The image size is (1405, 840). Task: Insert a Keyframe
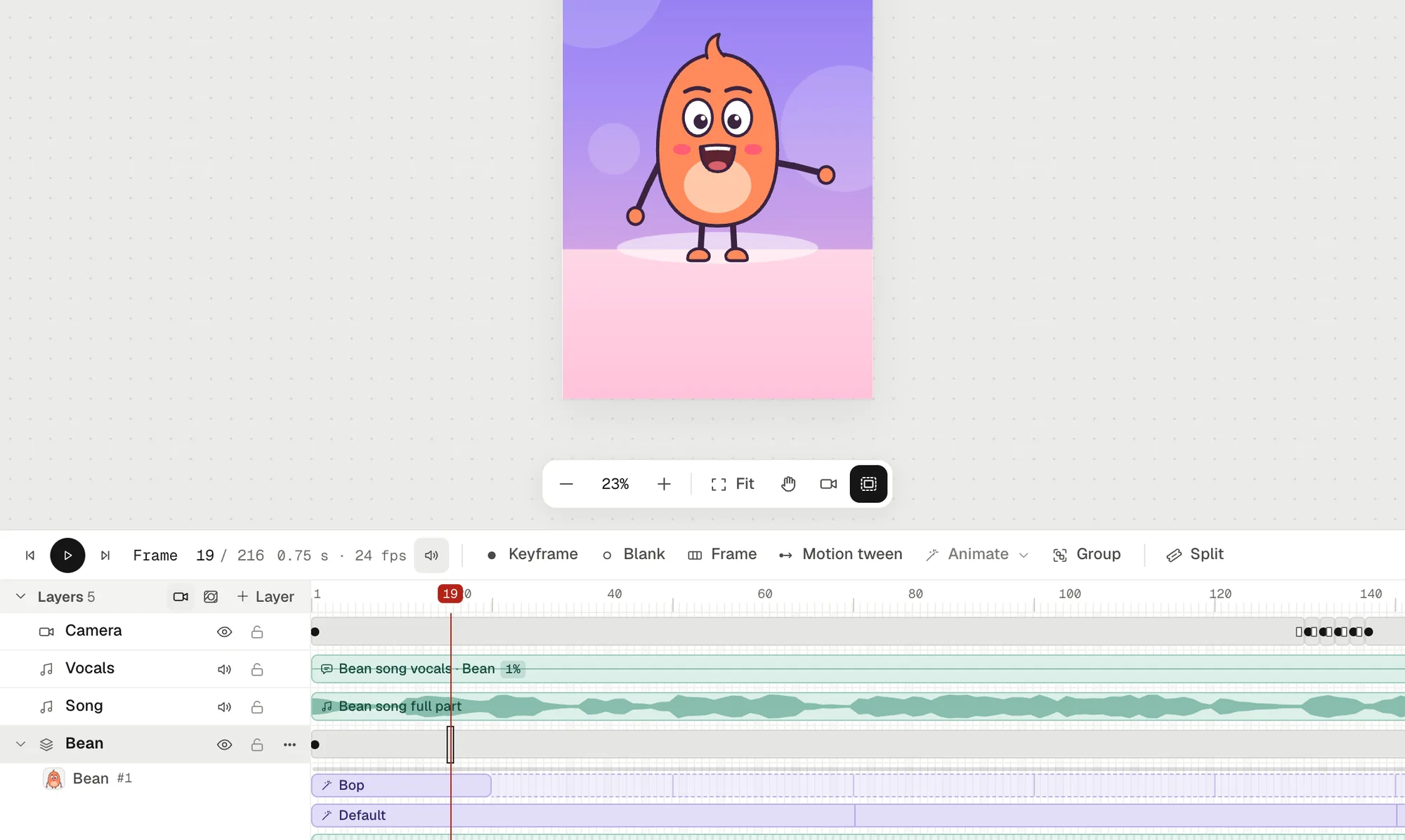point(532,554)
